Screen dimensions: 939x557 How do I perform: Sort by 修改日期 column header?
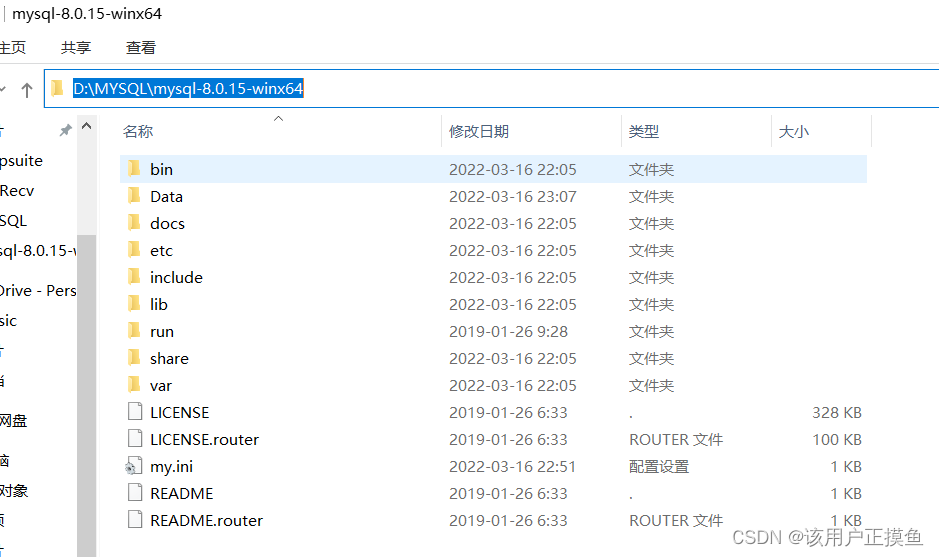(479, 131)
